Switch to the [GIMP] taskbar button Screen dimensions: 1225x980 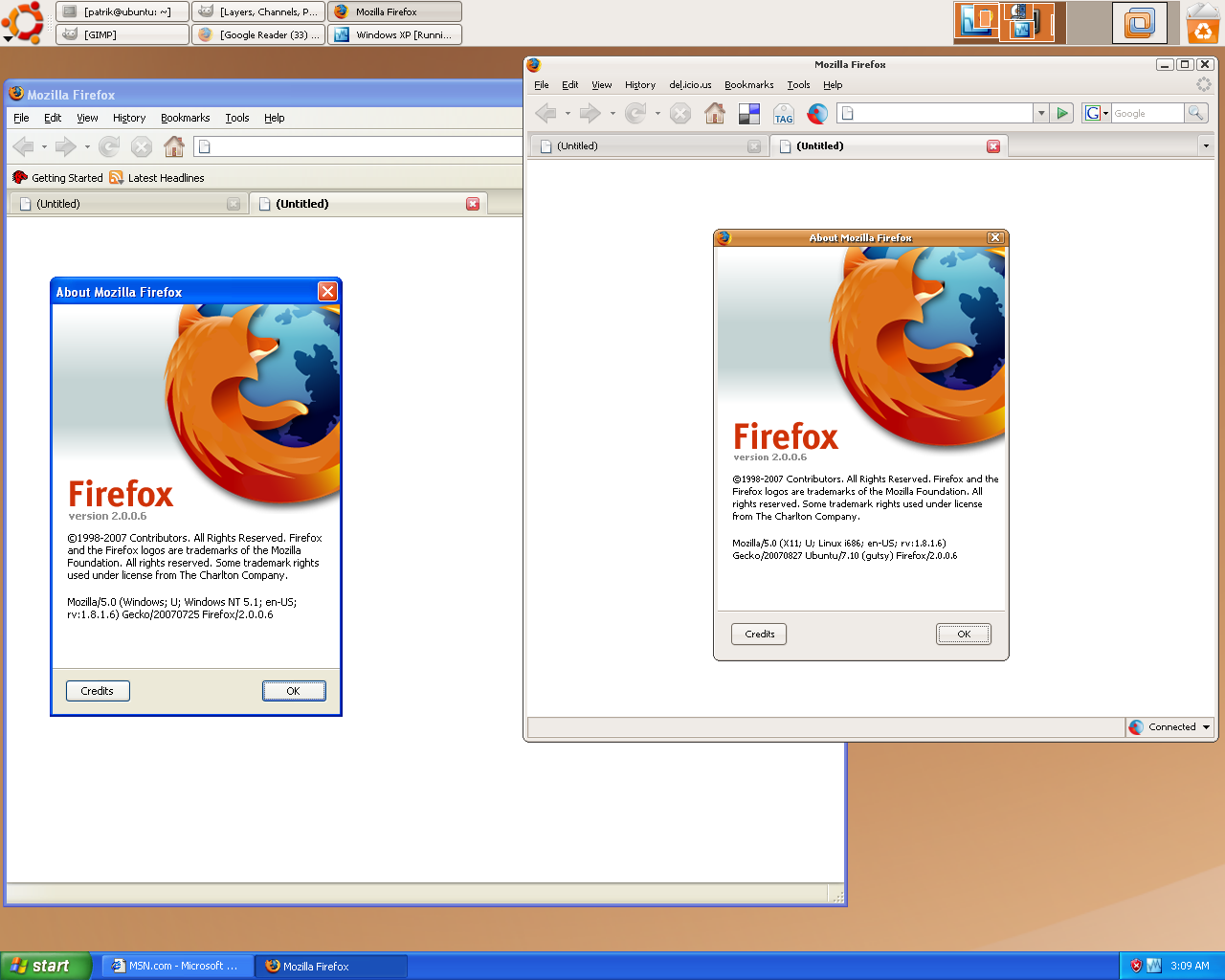coord(122,34)
